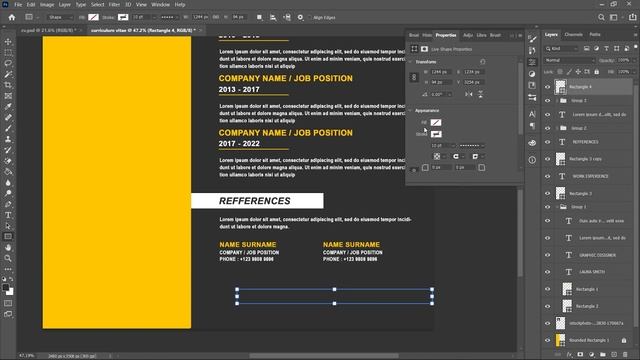Hide the REFFERENCES text layer
This screenshot has height=360, width=640.
click(548, 142)
